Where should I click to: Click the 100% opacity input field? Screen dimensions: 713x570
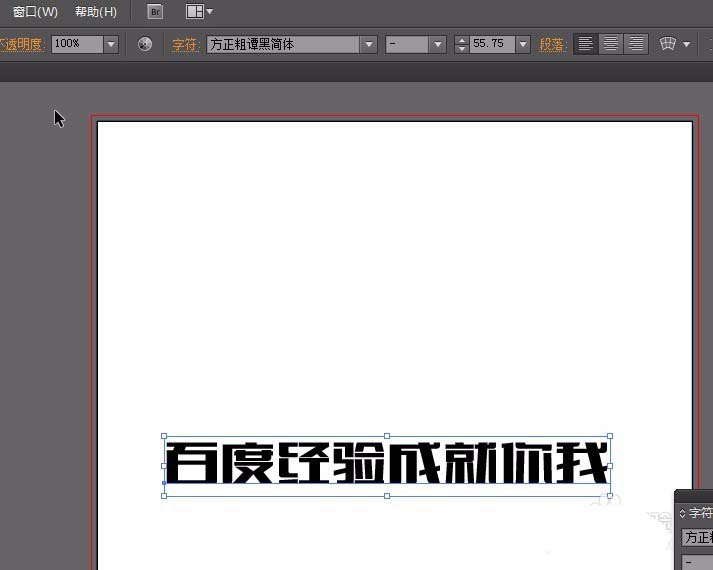tap(77, 44)
